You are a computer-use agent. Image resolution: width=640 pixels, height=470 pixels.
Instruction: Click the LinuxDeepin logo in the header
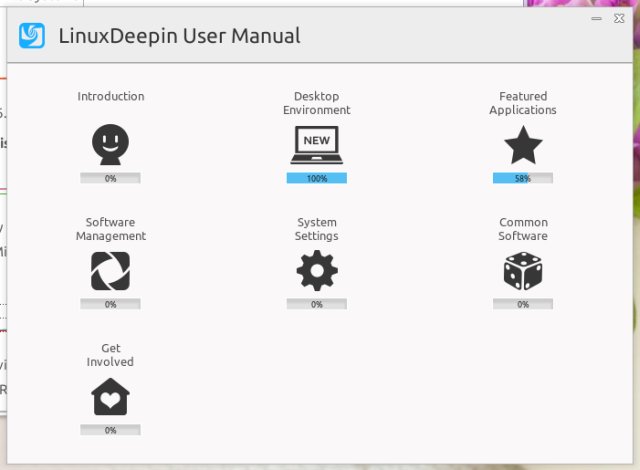point(32,36)
